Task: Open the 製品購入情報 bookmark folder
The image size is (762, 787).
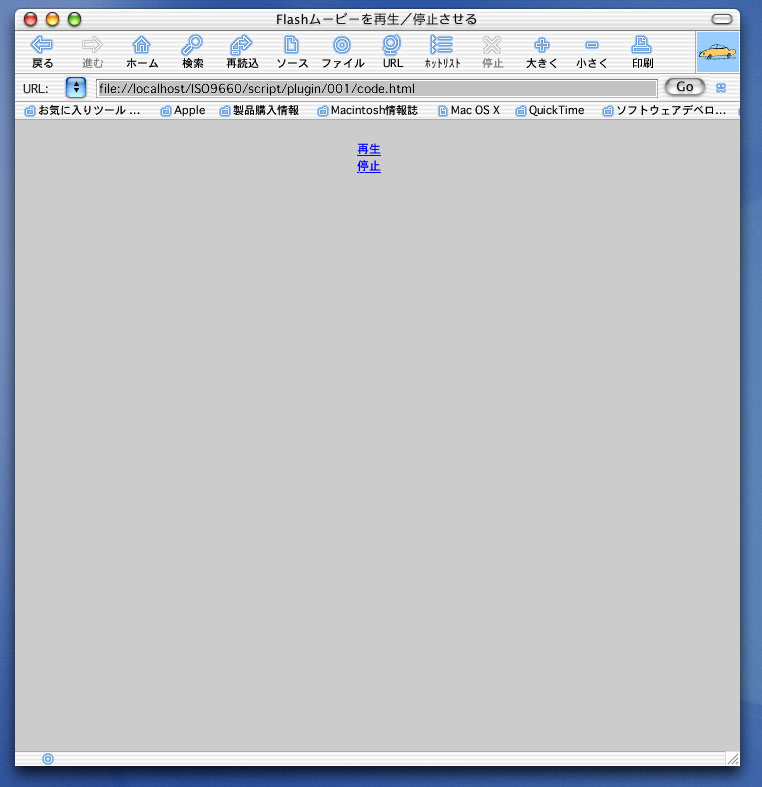Action: [x=259, y=110]
